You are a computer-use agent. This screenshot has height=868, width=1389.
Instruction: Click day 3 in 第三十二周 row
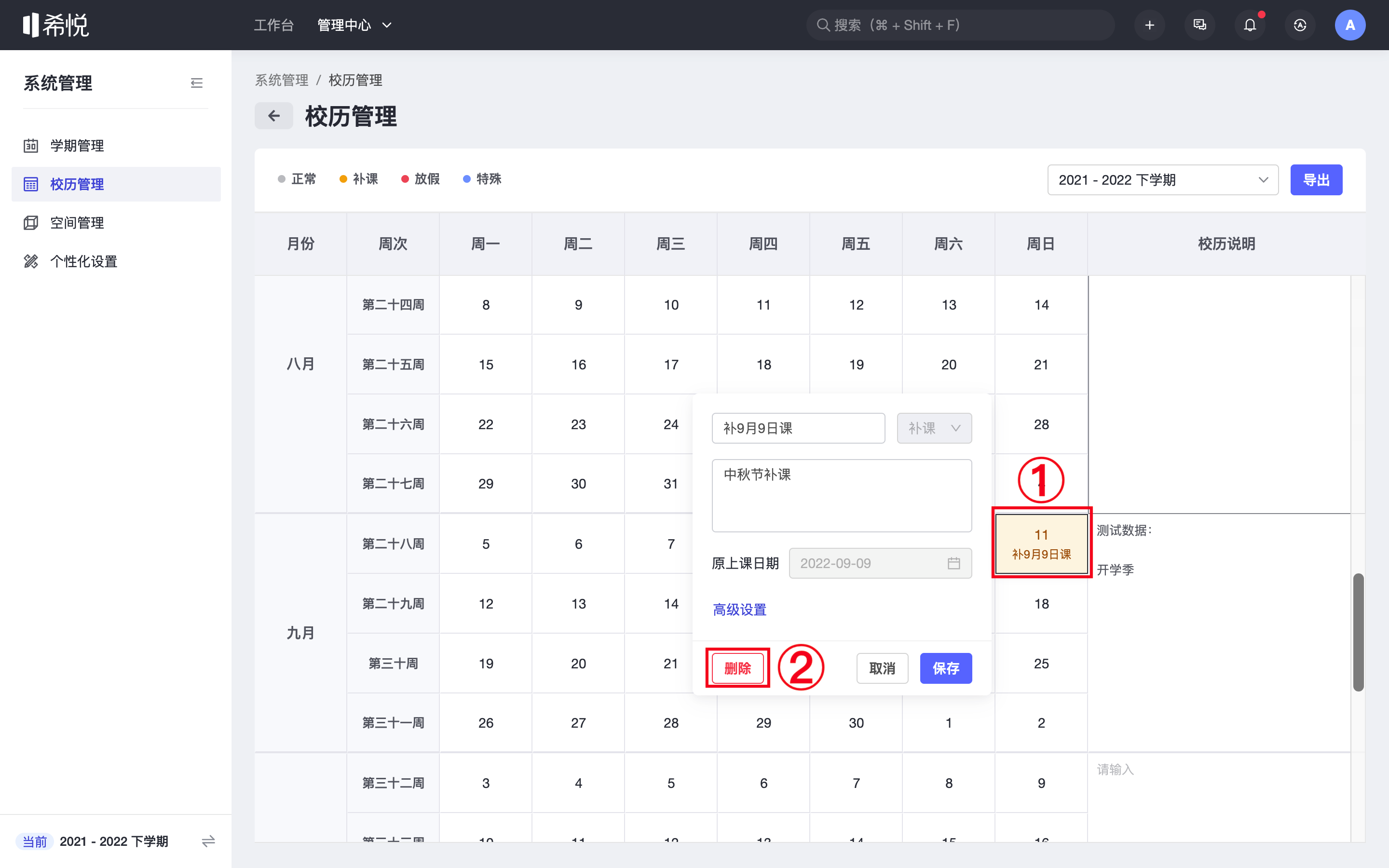click(486, 783)
